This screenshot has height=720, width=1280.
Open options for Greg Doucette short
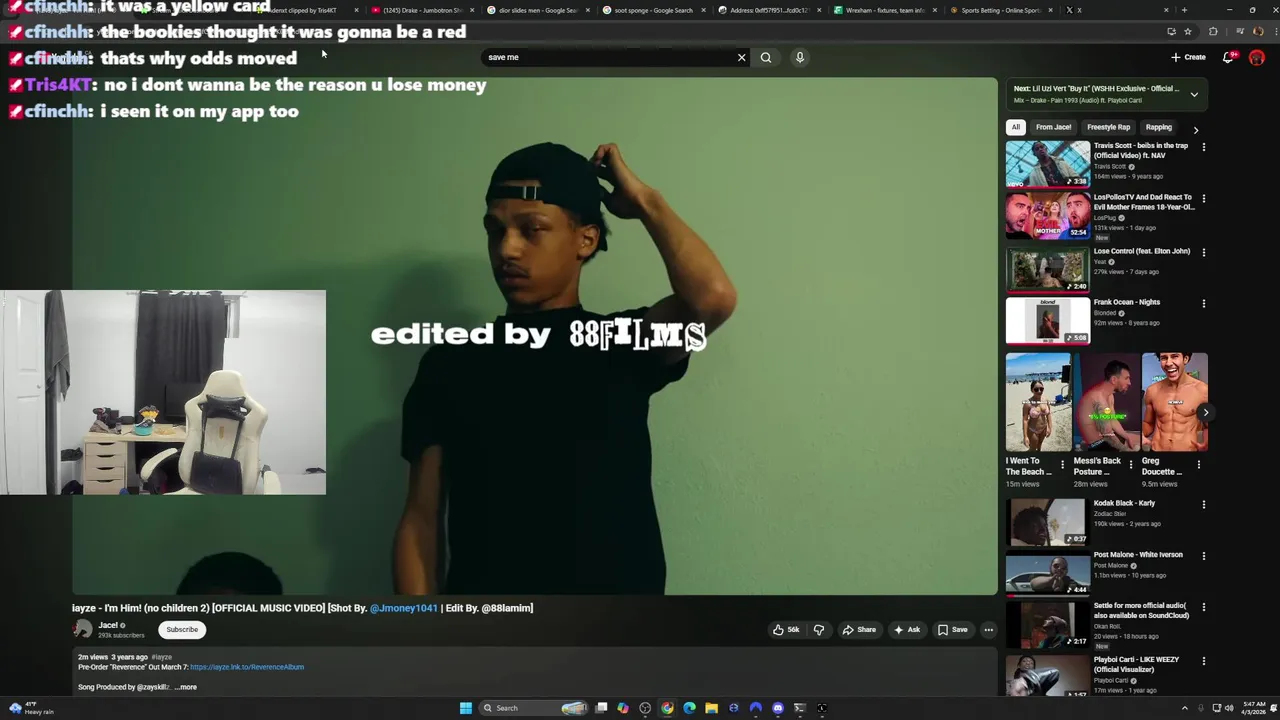click(x=1199, y=465)
